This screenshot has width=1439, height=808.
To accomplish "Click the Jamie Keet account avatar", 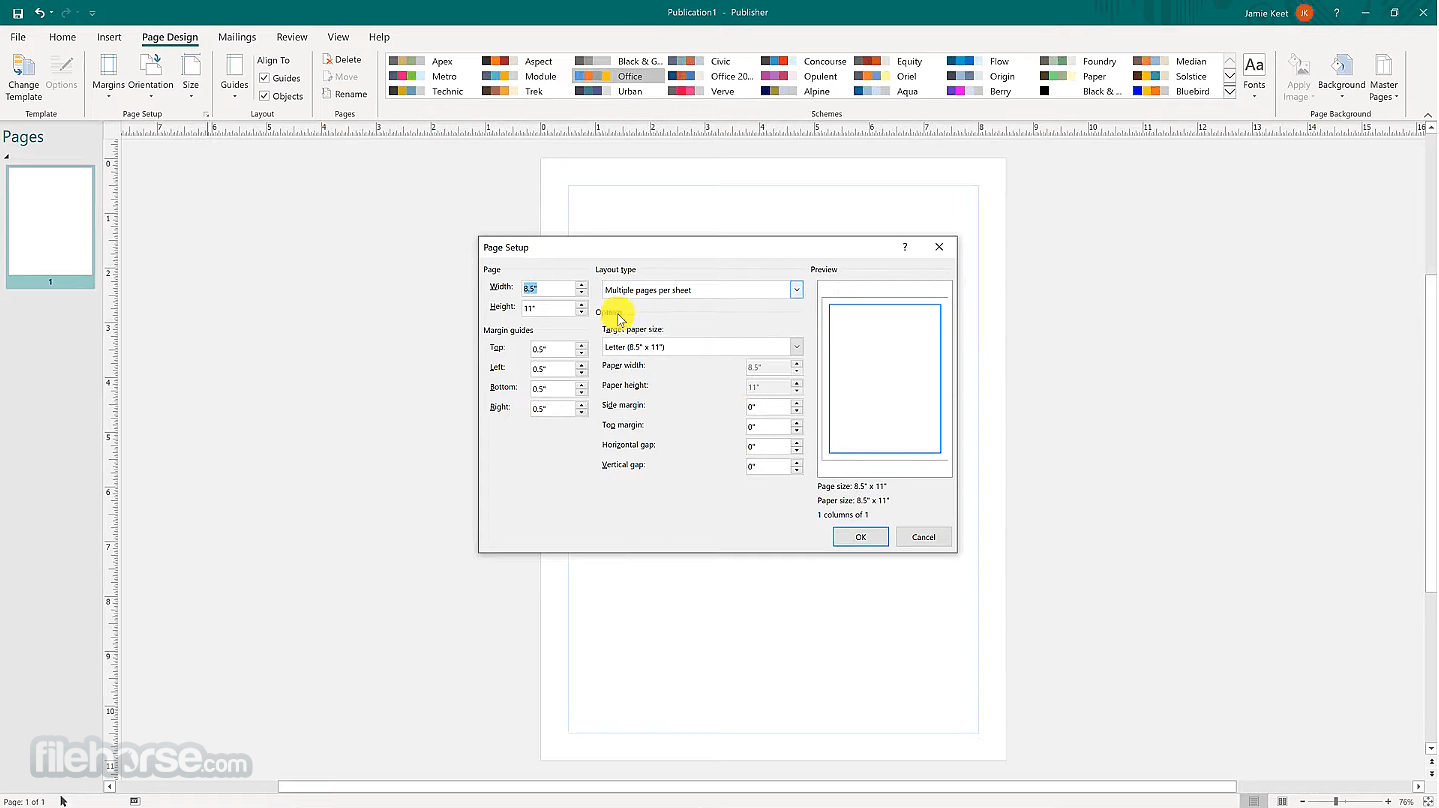I will pyautogui.click(x=1304, y=13).
